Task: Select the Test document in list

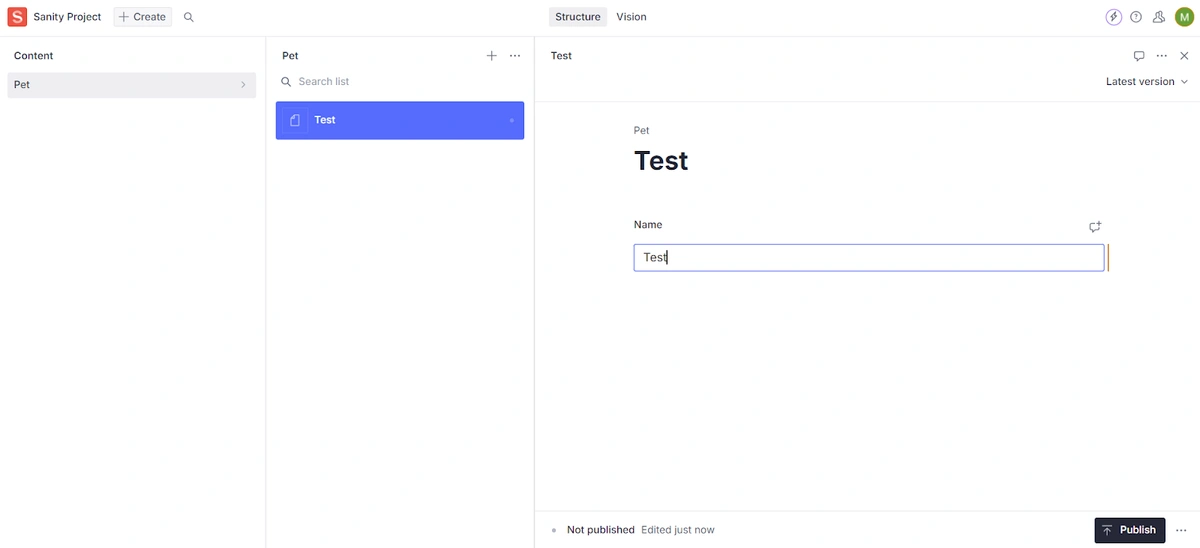Action: (x=400, y=120)
